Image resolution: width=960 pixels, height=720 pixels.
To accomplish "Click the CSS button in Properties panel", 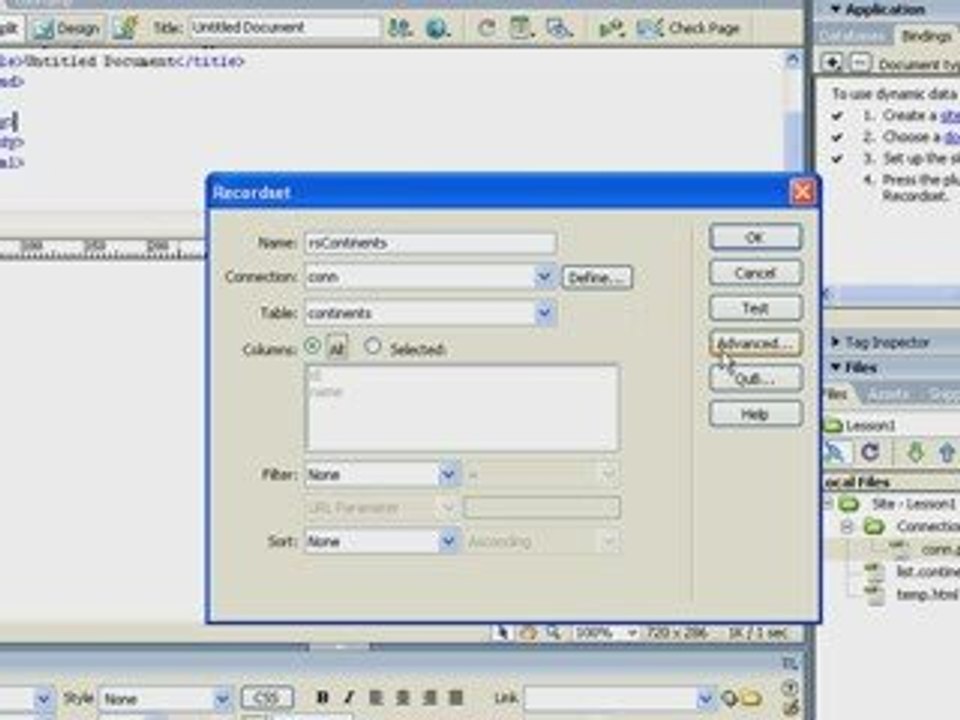I will [x=266, y=698].
